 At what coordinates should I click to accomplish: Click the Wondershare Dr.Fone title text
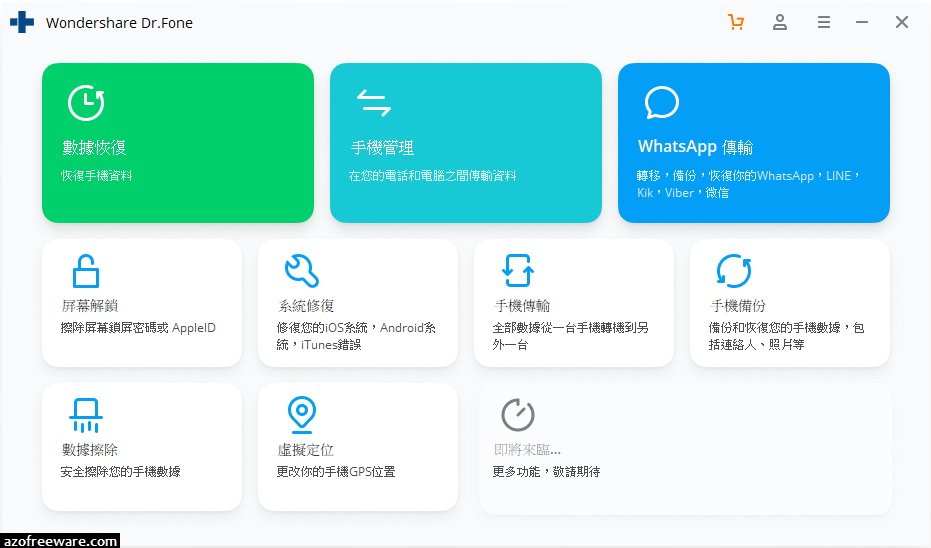pos(119,23)
